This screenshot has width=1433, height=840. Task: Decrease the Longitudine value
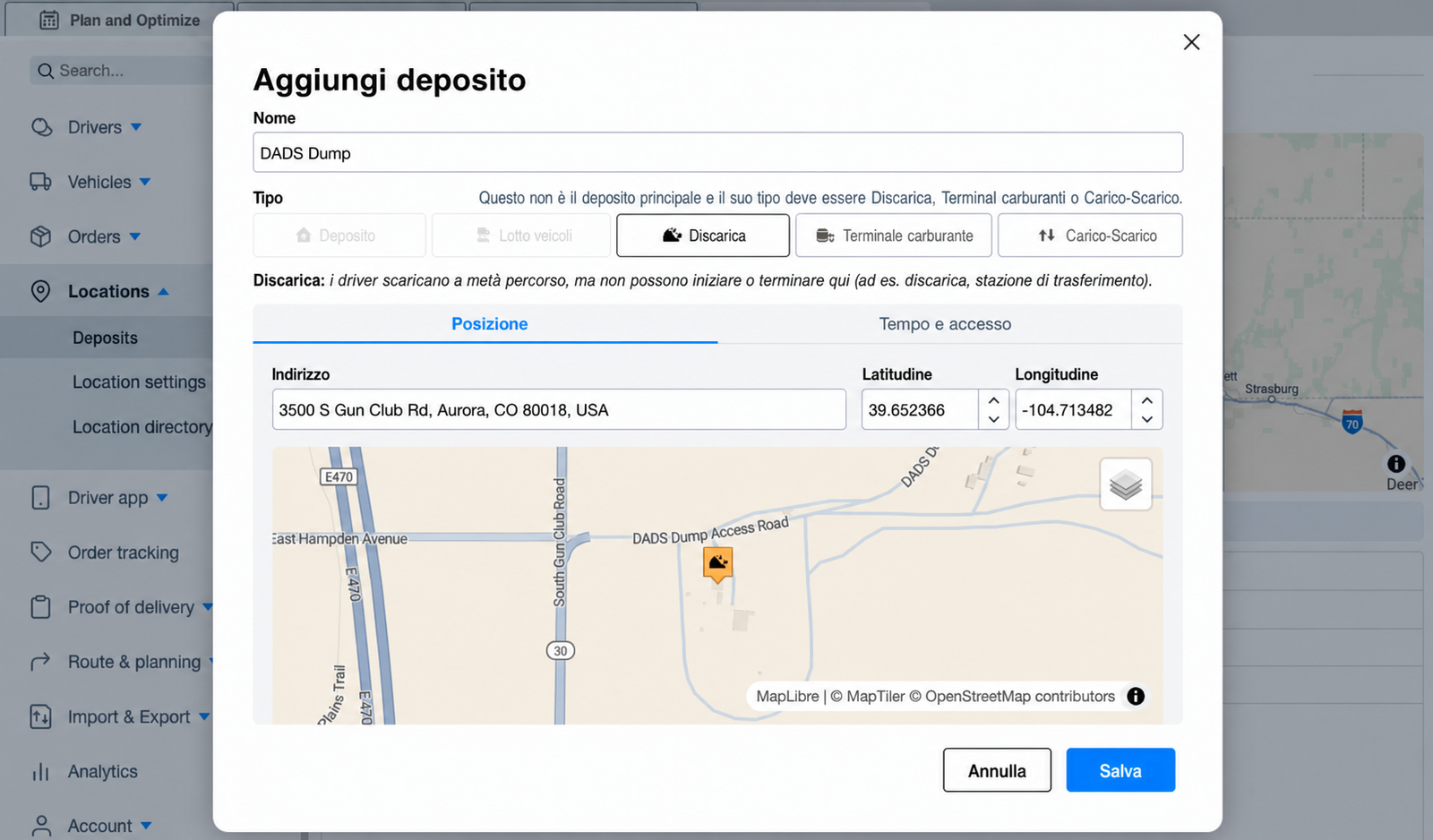point(1147,419)
